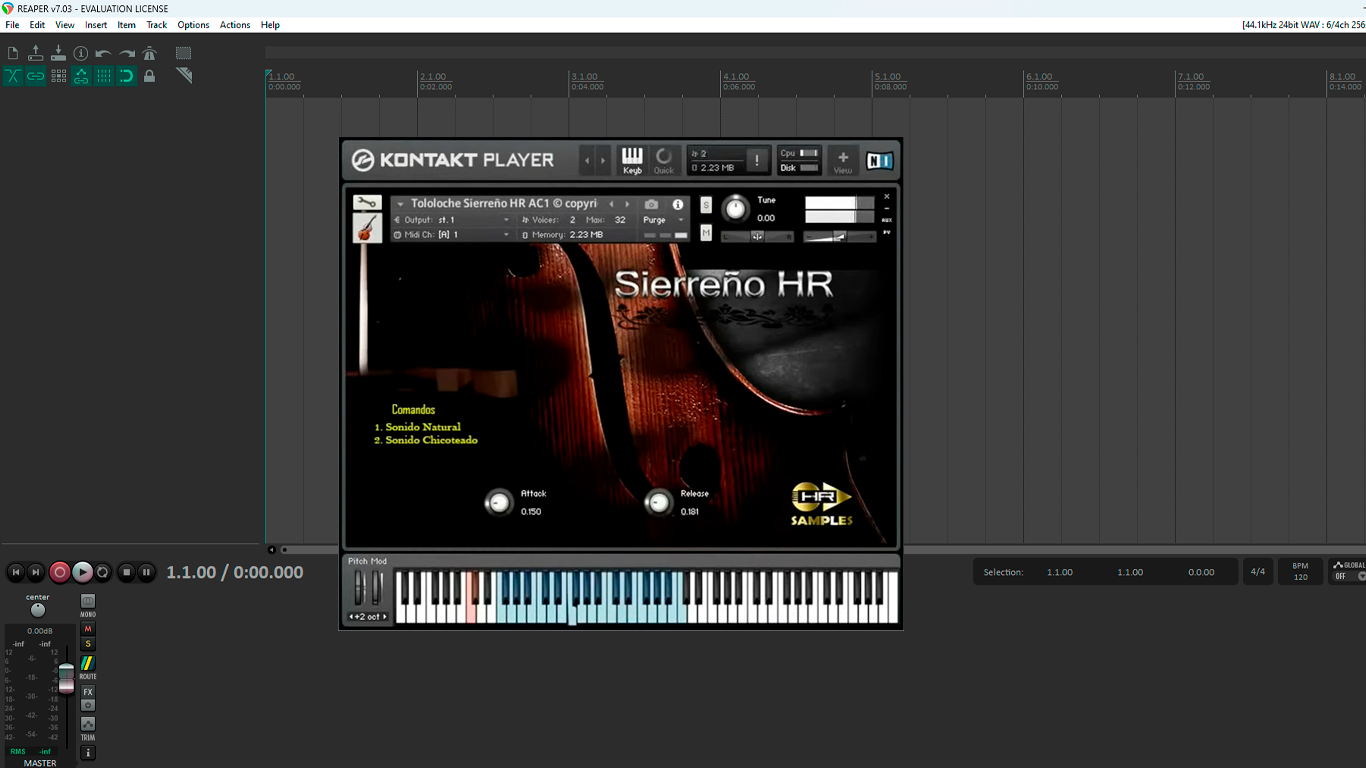
Task: Open the Midi Ch [A] 1 dropdown
Action: 452,235
